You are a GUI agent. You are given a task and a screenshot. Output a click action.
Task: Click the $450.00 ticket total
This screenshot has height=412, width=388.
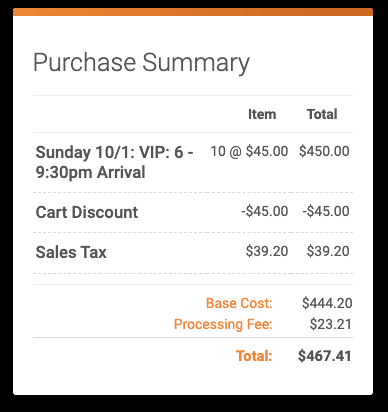324,151
